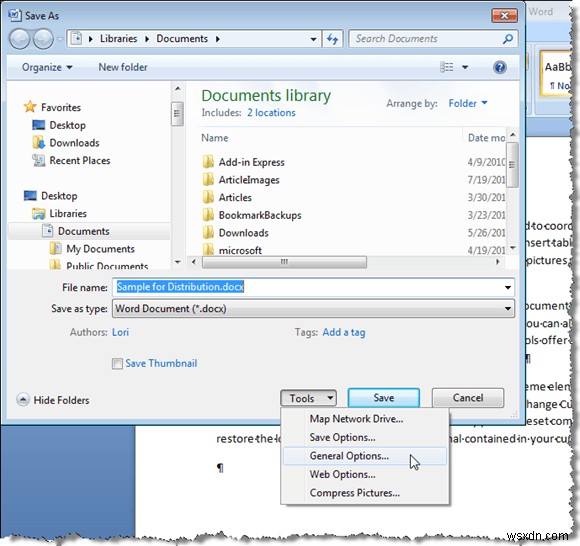Image resolution: width=580 pixels, height=546 pixels.
Task: Select the Downloads folder row in file list
Action: pyautogui.click(x=243, y=233)
